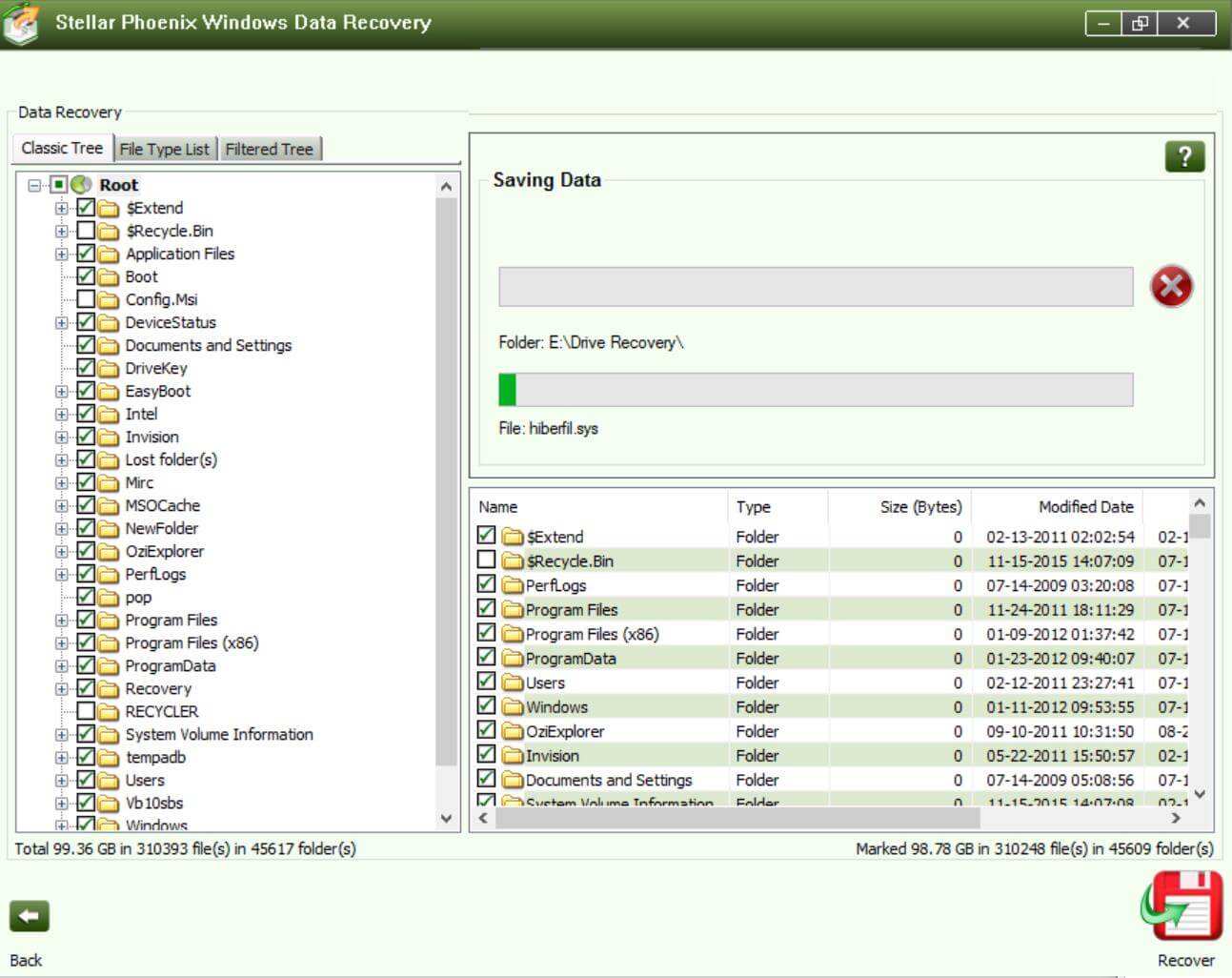The image size is (1232, 978).
Task: Click the Root drive icon in tree
Action: (x=82, y=185)
